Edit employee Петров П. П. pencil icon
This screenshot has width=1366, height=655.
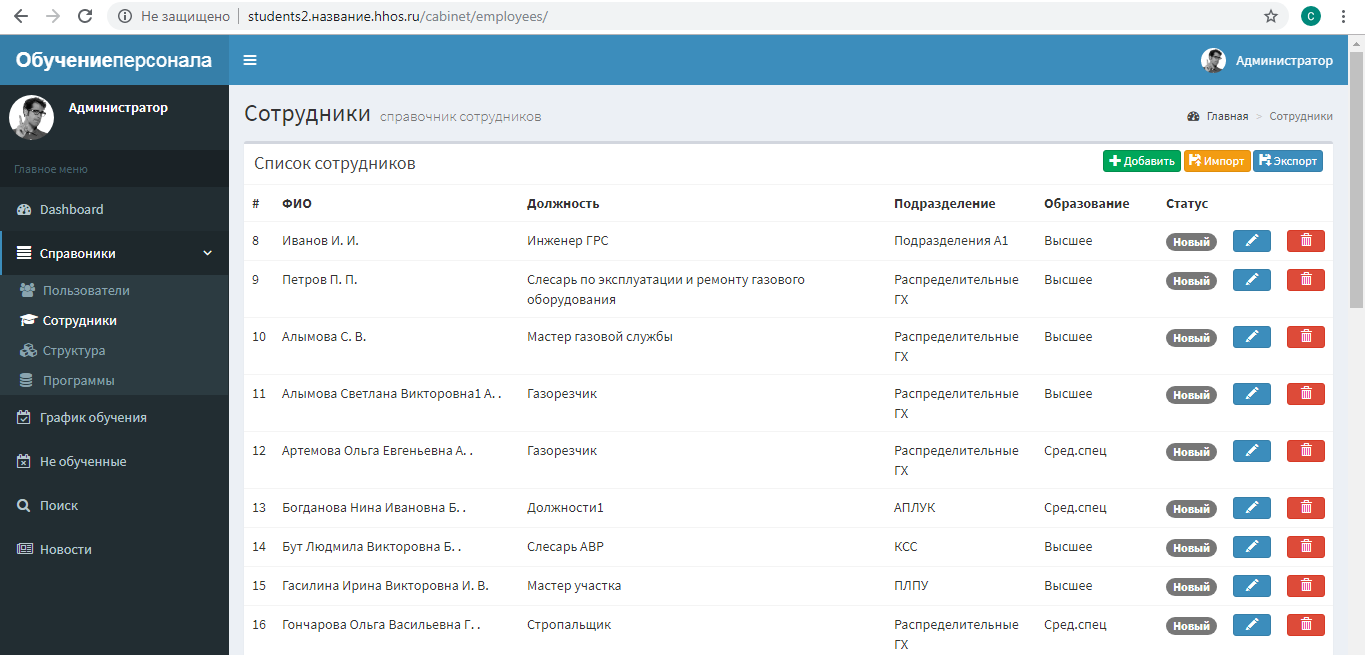coord(1252,280)
